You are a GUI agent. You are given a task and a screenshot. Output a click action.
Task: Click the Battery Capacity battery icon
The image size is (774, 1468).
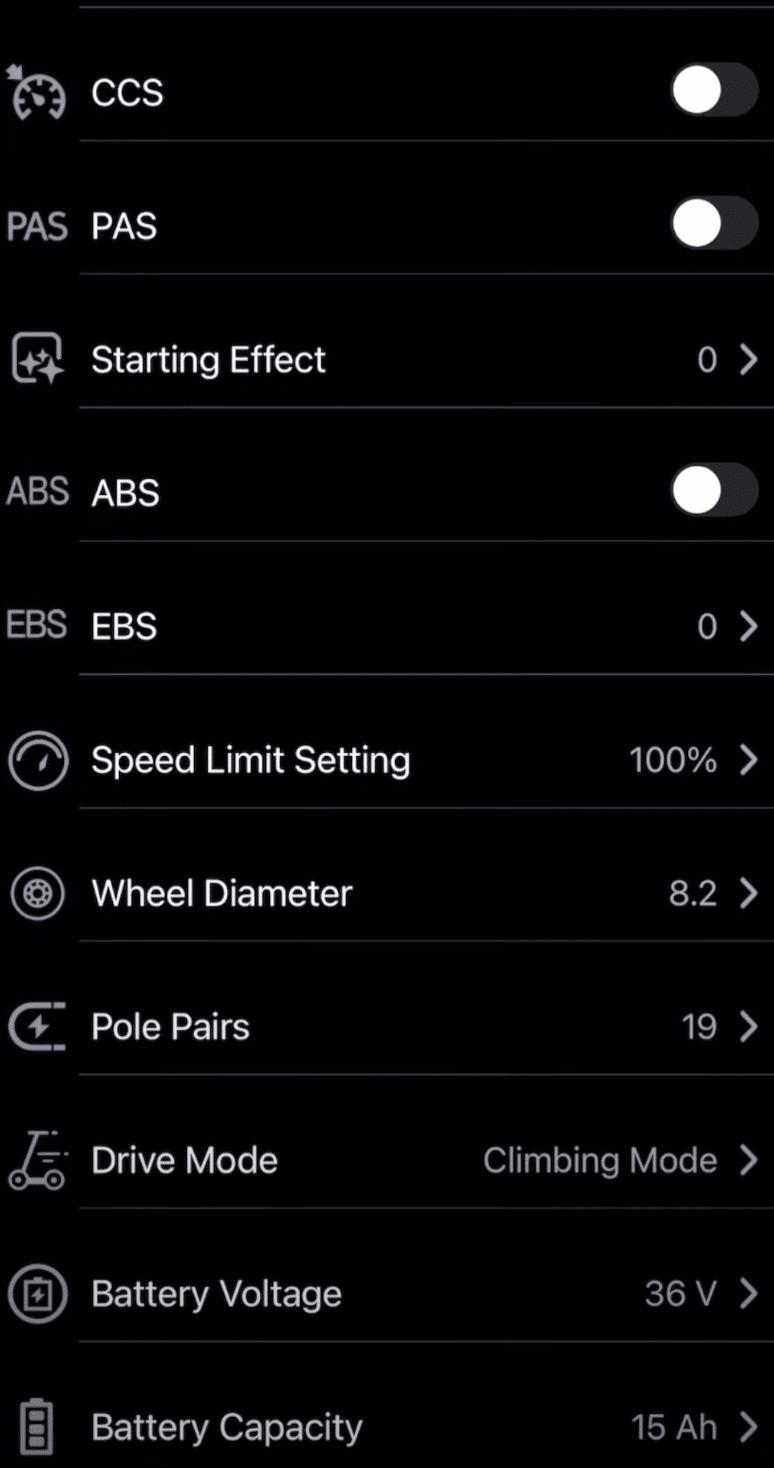point(37,1427)
